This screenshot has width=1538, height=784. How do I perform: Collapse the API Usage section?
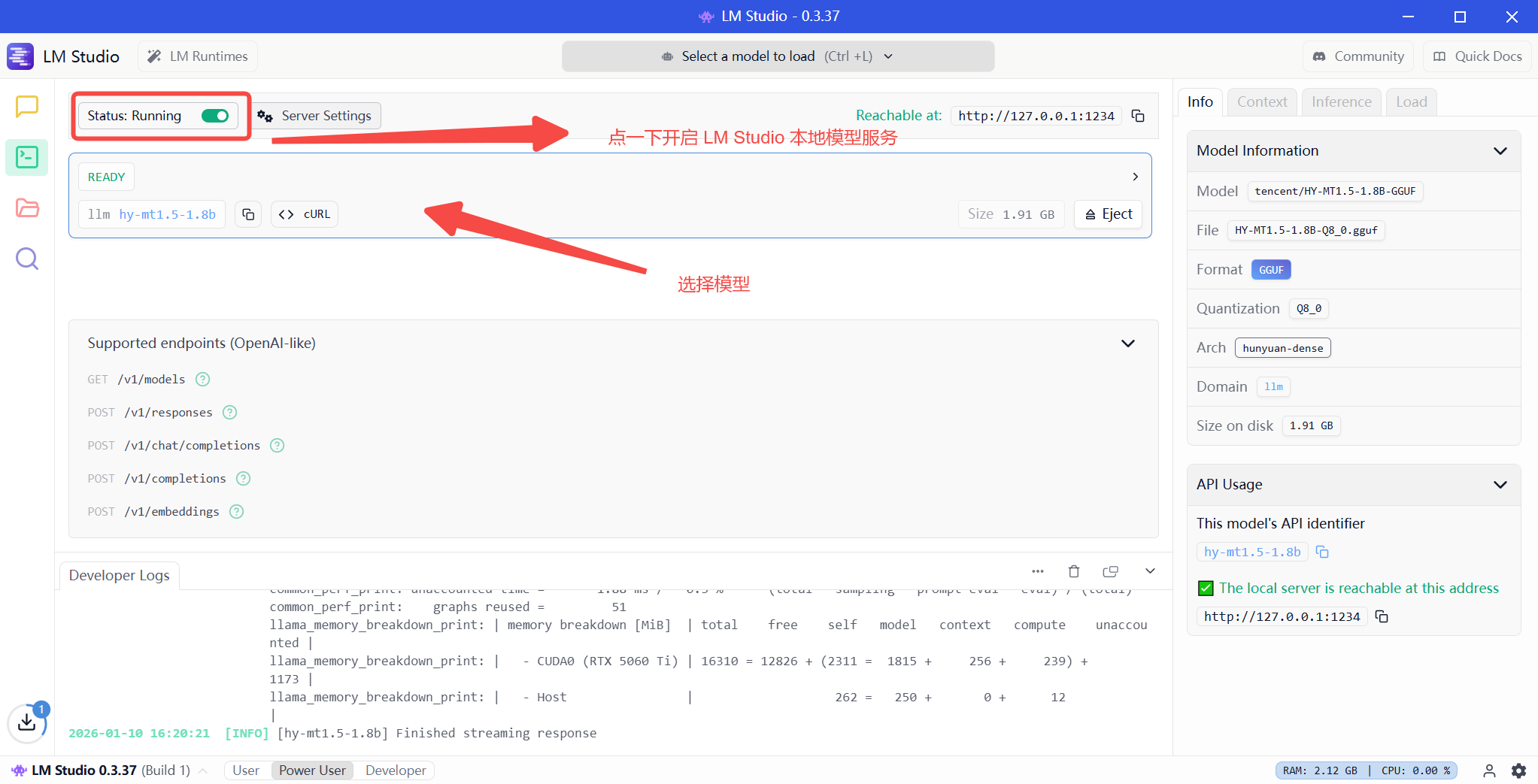(1500, 485)
